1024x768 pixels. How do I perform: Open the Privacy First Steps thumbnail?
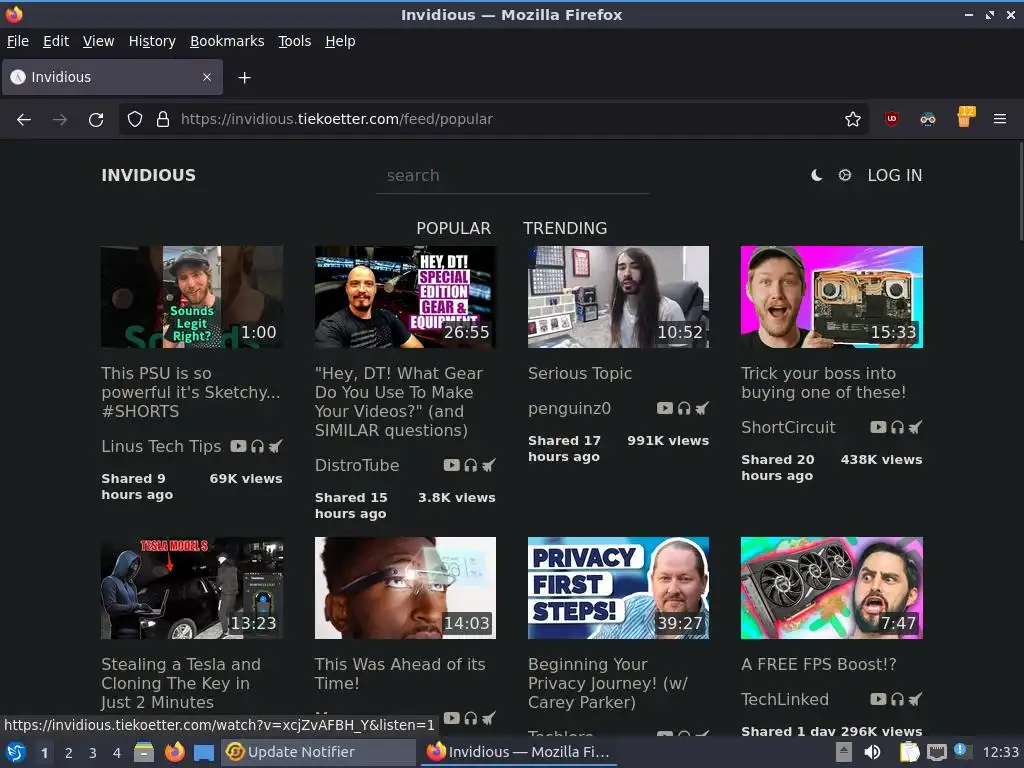[x=618, y=588]
